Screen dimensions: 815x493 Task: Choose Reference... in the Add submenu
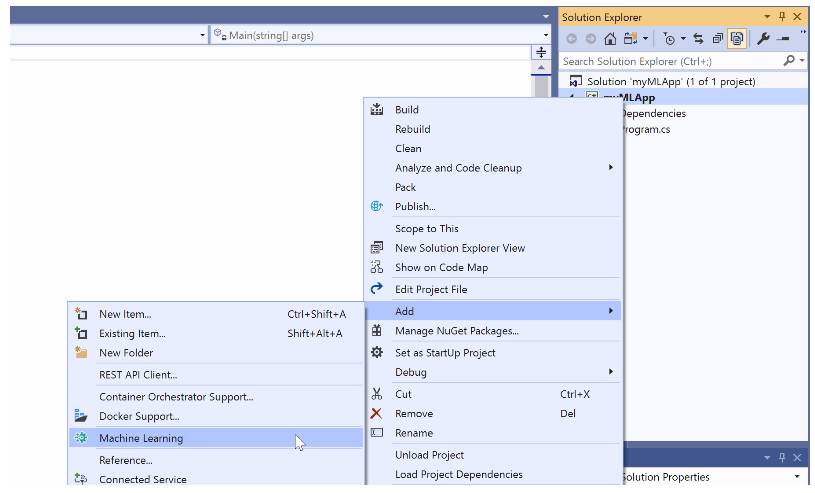click(216, 460)
